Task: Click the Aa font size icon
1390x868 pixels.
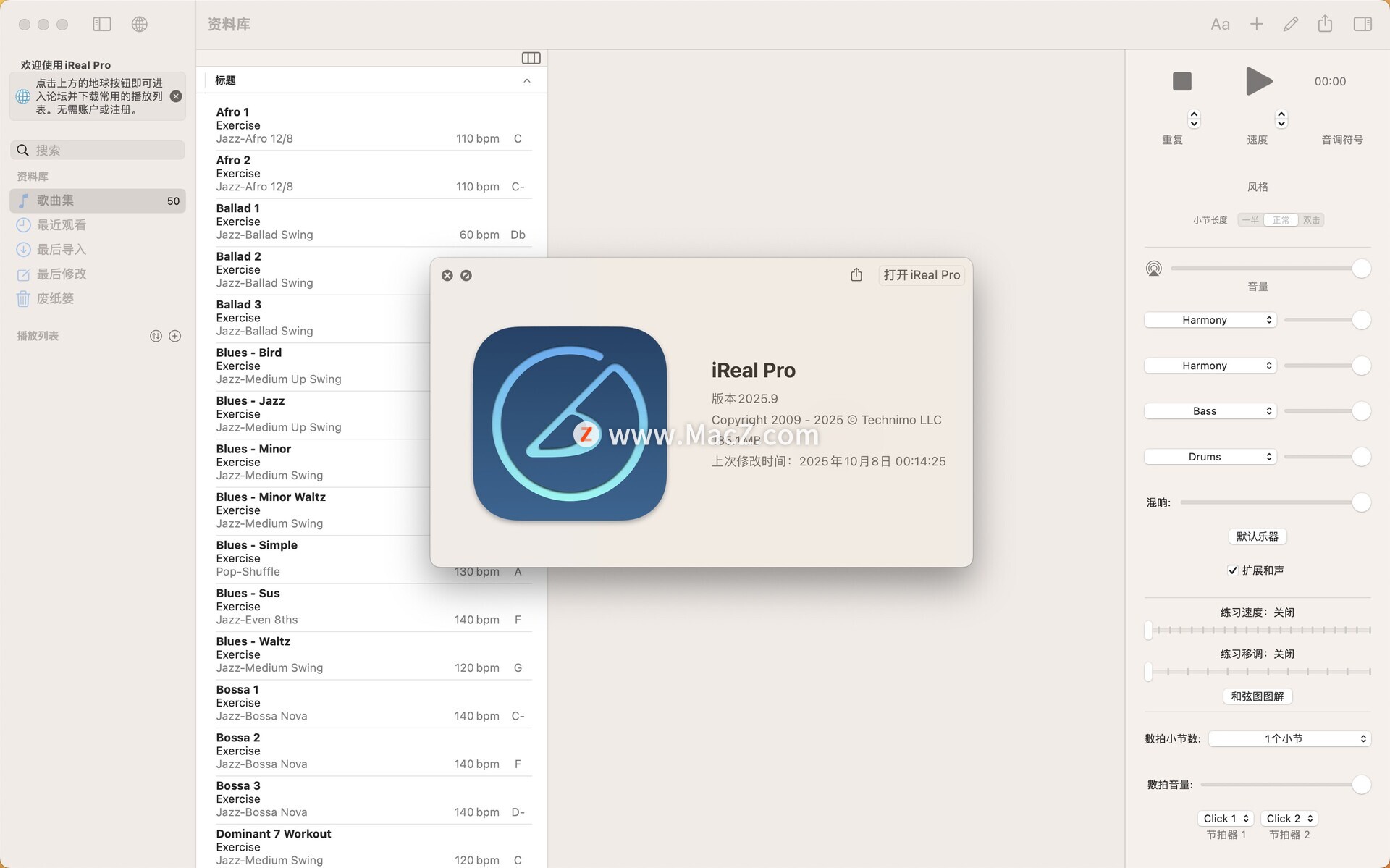Action: coord(1220,24)
